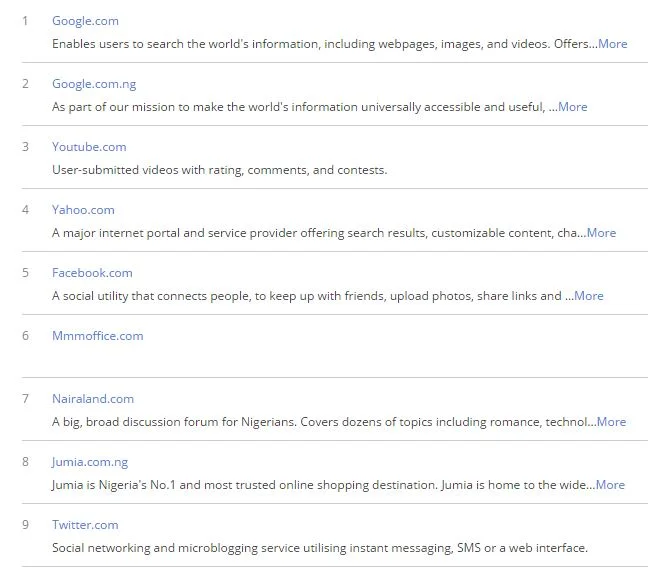Click the Youtube.com description text
Image resolution: width=648 pixels, height=570 pixels.
coord(219,170)
